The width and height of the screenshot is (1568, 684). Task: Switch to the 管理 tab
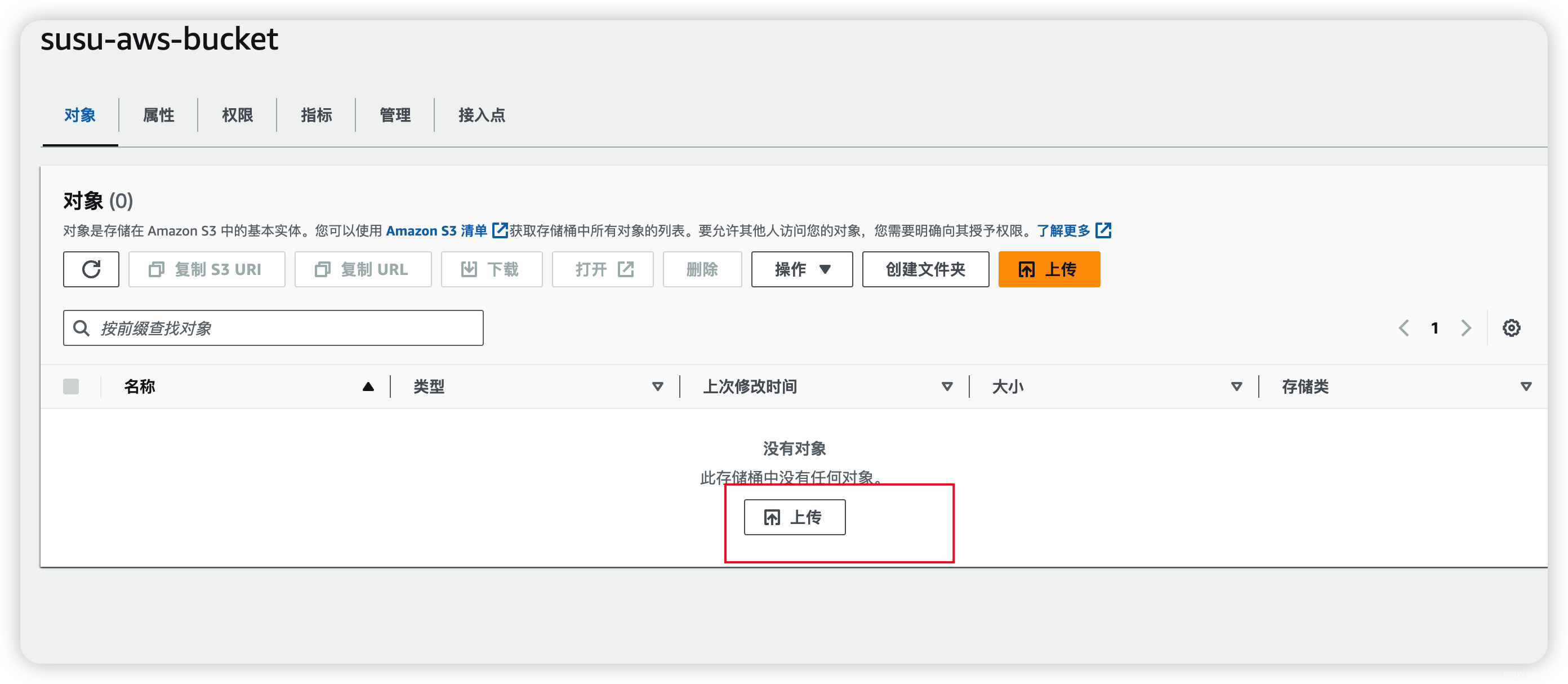tap(395, 115)
